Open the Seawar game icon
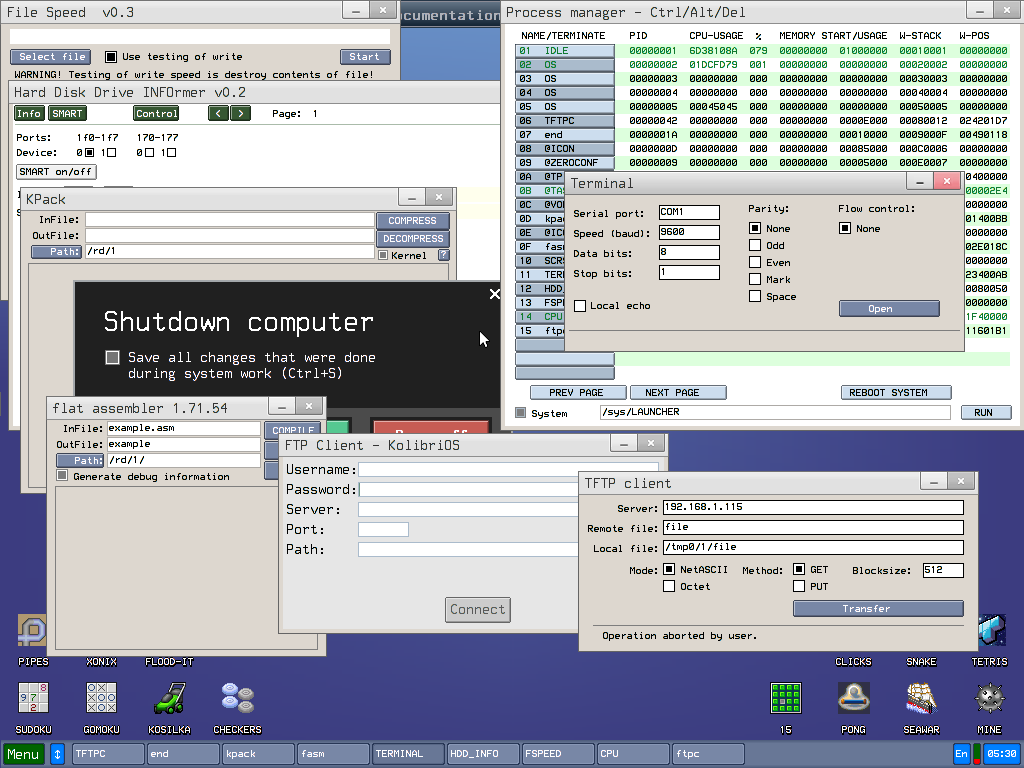 click(921, 698)
